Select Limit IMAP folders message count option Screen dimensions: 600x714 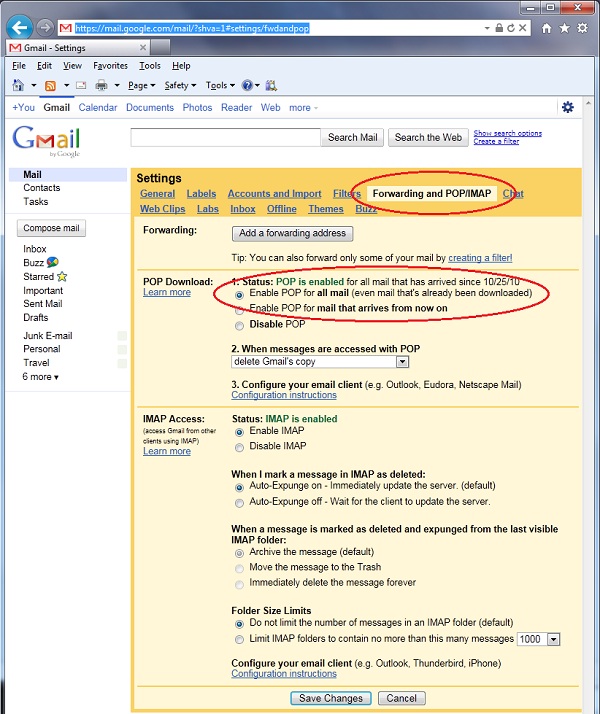pos(239,640)
